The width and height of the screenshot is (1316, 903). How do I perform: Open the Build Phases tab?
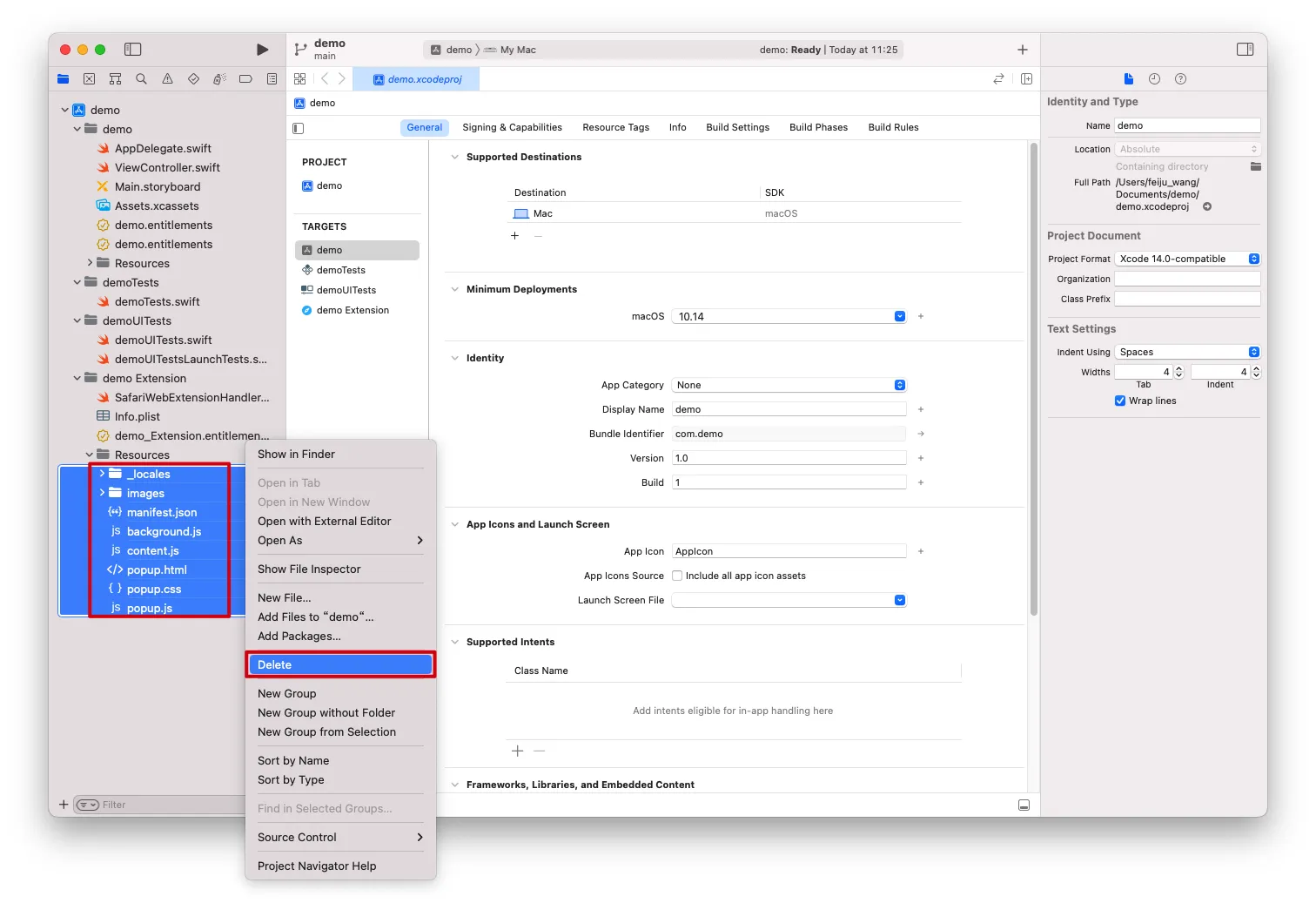(818, 127)
